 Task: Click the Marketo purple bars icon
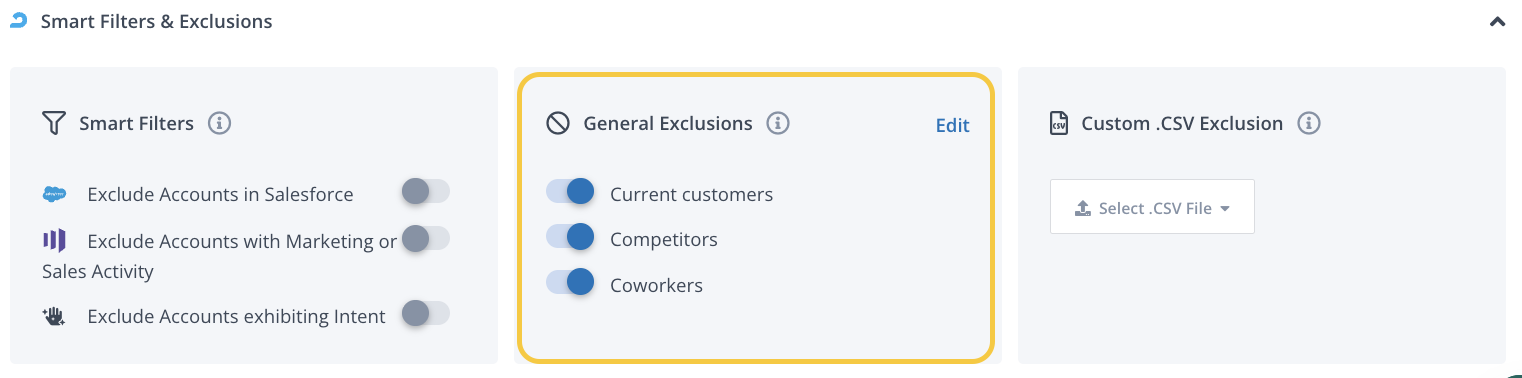click(x=54, y=240)
